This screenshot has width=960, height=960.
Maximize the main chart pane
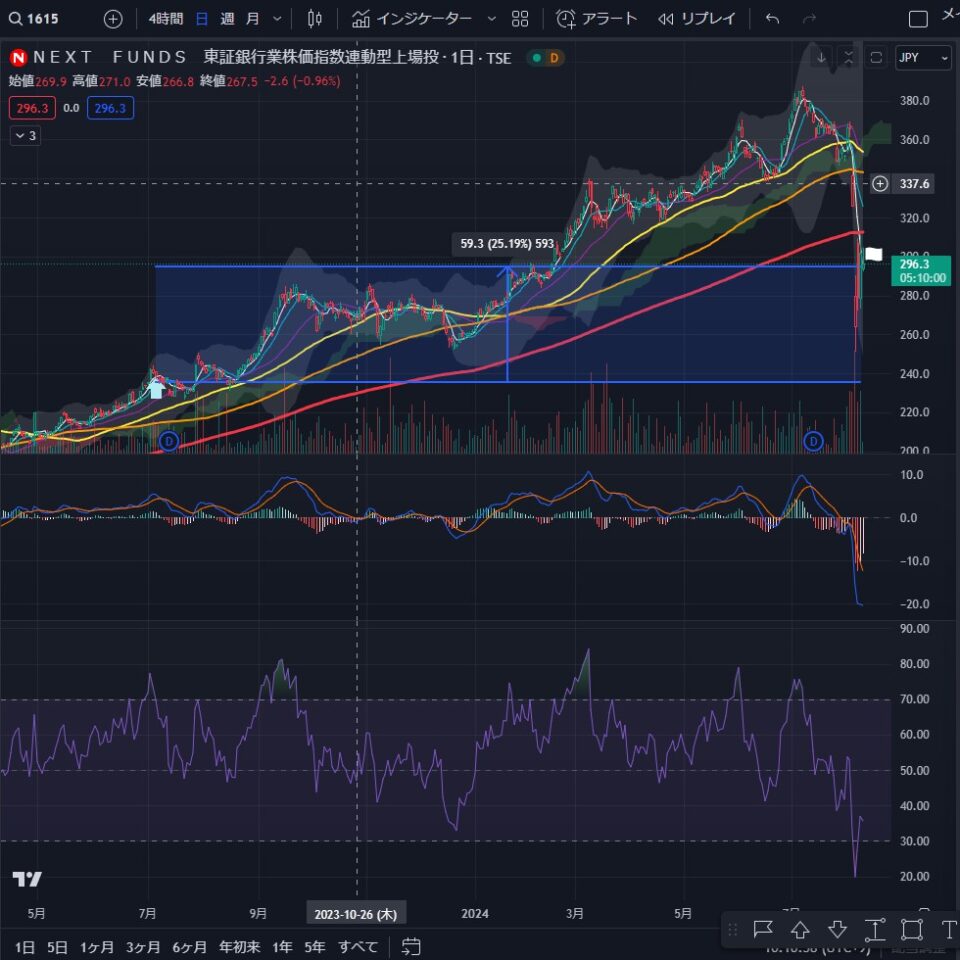pyautogui.click(x=876, y=58)
